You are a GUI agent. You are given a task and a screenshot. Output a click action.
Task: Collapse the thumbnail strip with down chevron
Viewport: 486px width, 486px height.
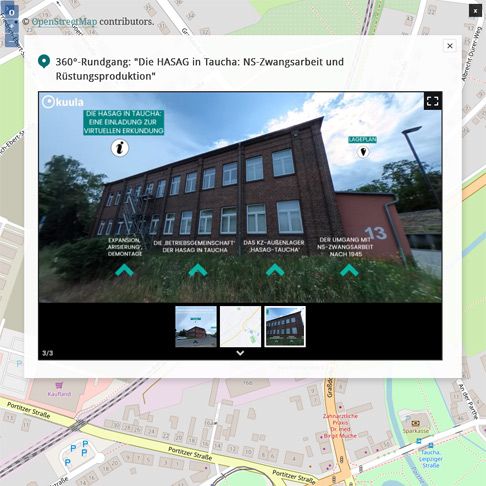[240, 353]
